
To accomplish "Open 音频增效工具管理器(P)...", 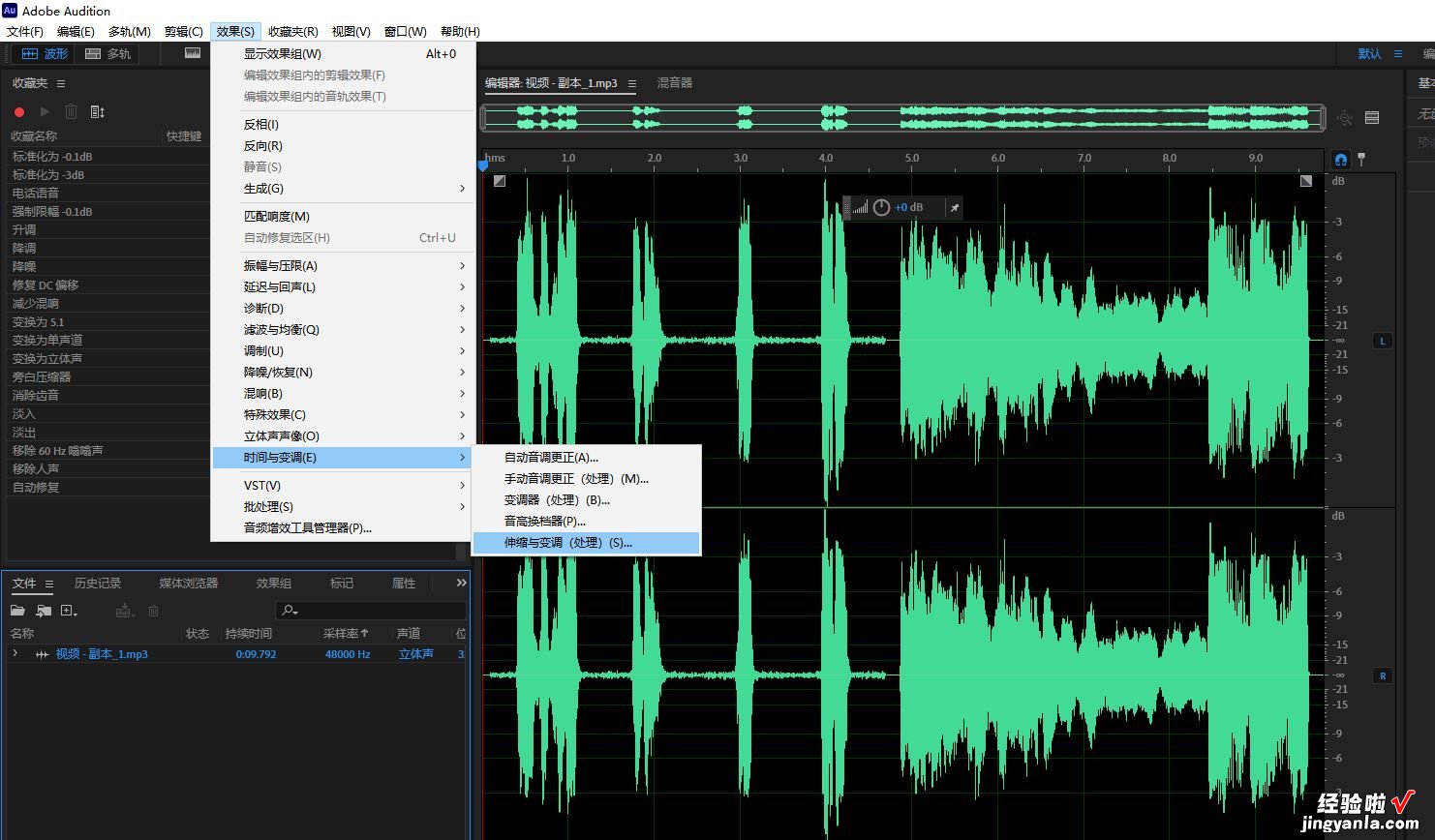I will 343,527.
